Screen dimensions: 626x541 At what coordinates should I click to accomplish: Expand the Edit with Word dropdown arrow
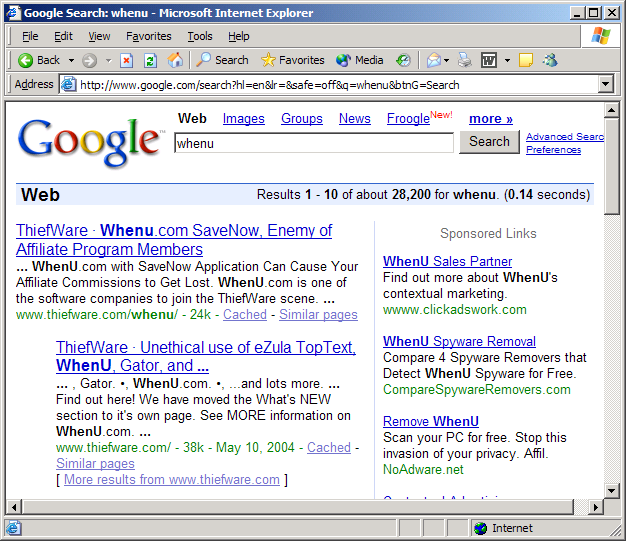tap(507, 61)
